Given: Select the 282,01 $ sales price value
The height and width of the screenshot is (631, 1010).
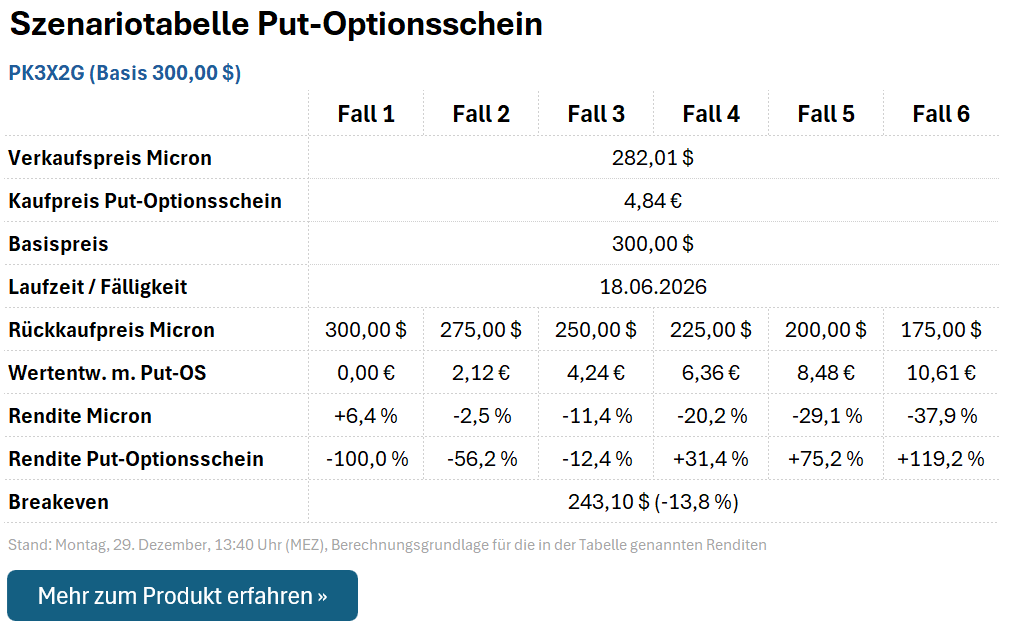Looking at the screenshot, I should (655, 157).
